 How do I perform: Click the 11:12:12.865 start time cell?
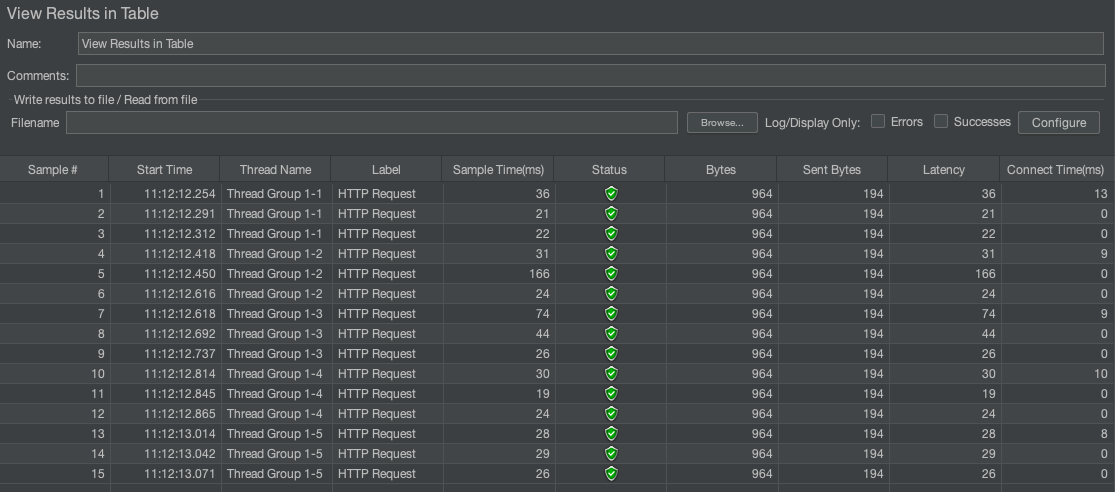pos(165,414)
